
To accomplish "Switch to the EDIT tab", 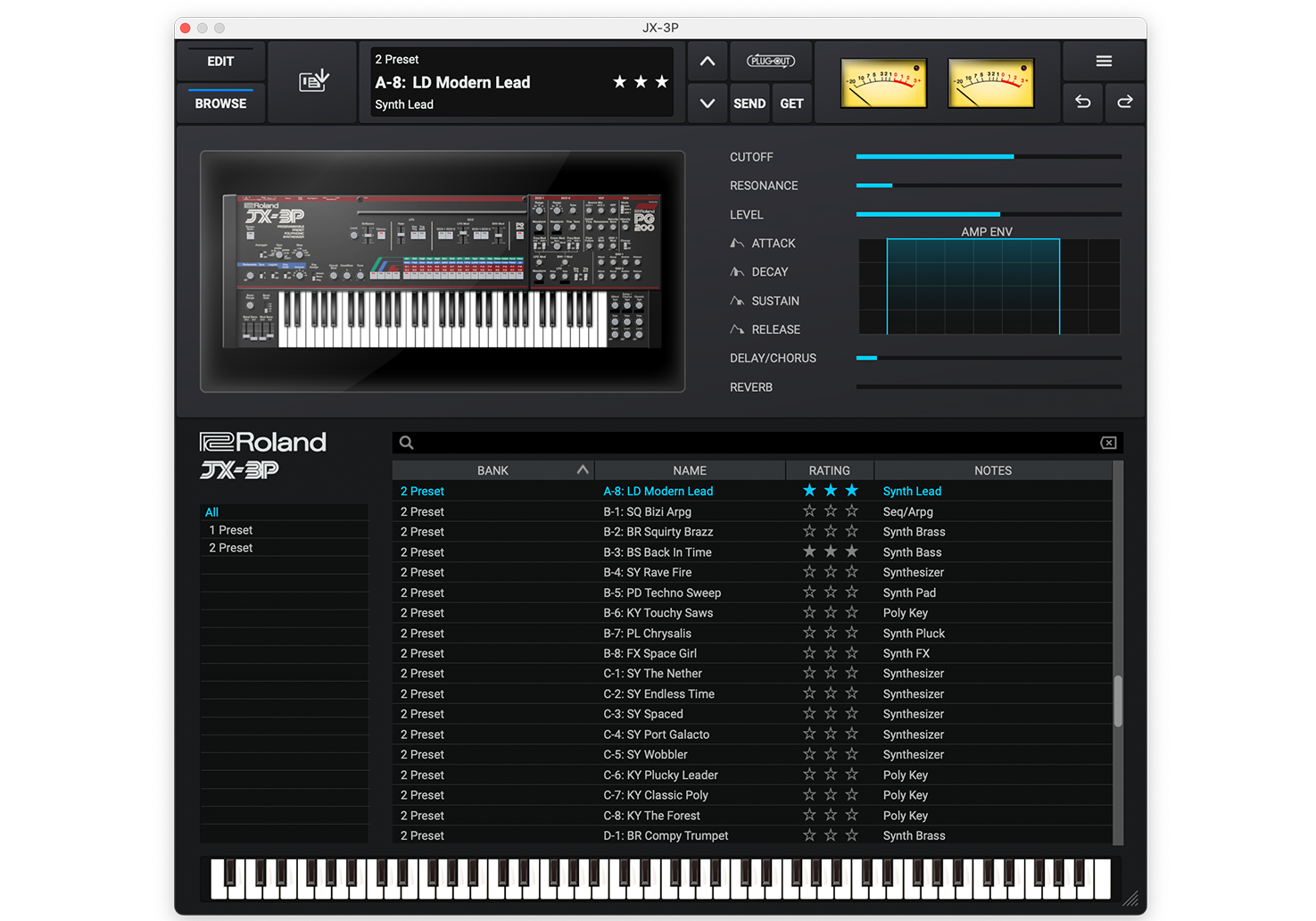I will (x=220, y=62).
